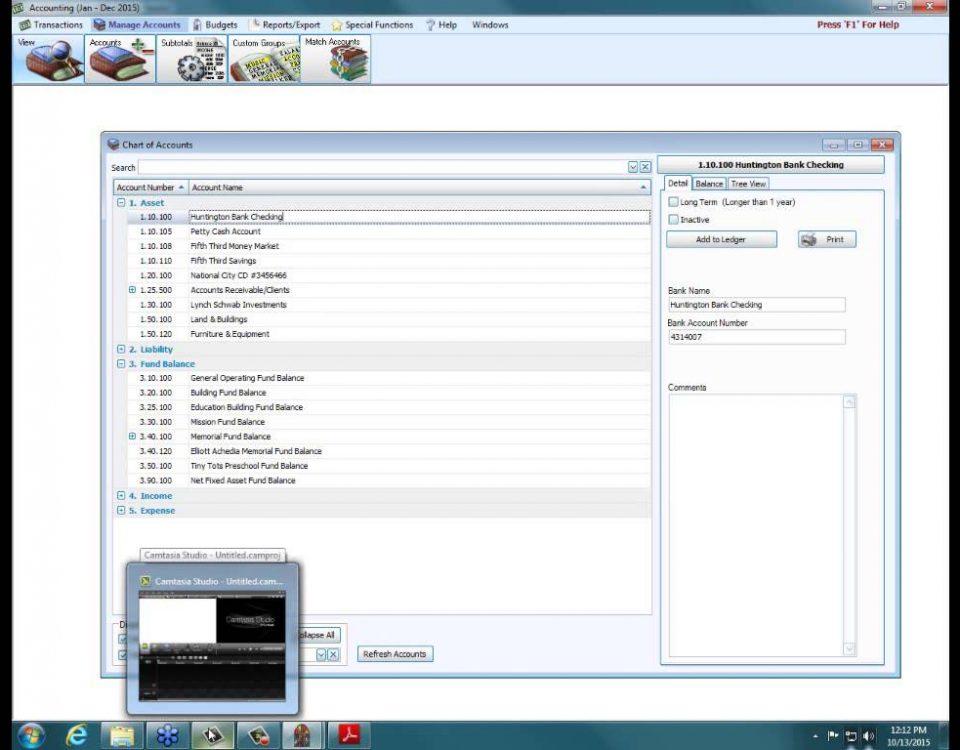The width and height of the screenshot is (960, 750).
Task: Expand the Accounts Receivable/Clients row
Action: point(132,290)
